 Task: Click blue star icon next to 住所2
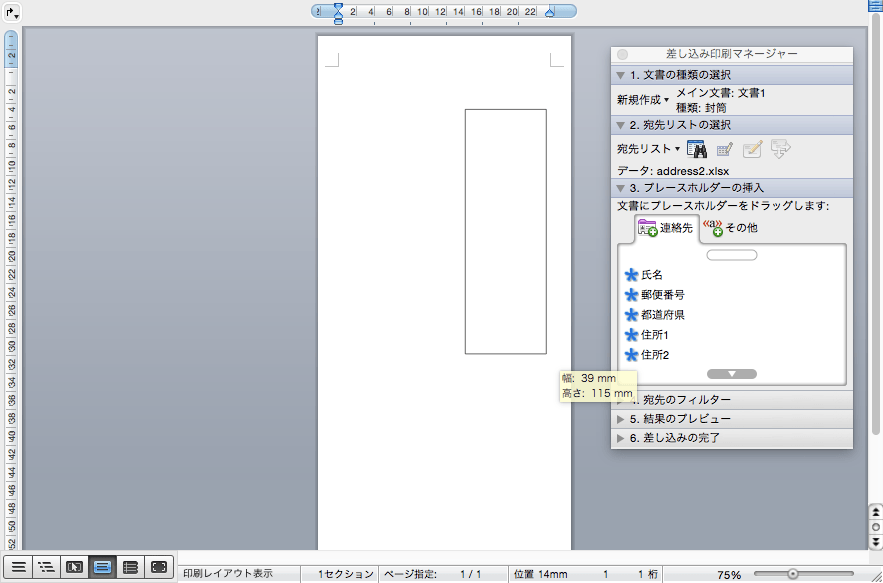631,355
